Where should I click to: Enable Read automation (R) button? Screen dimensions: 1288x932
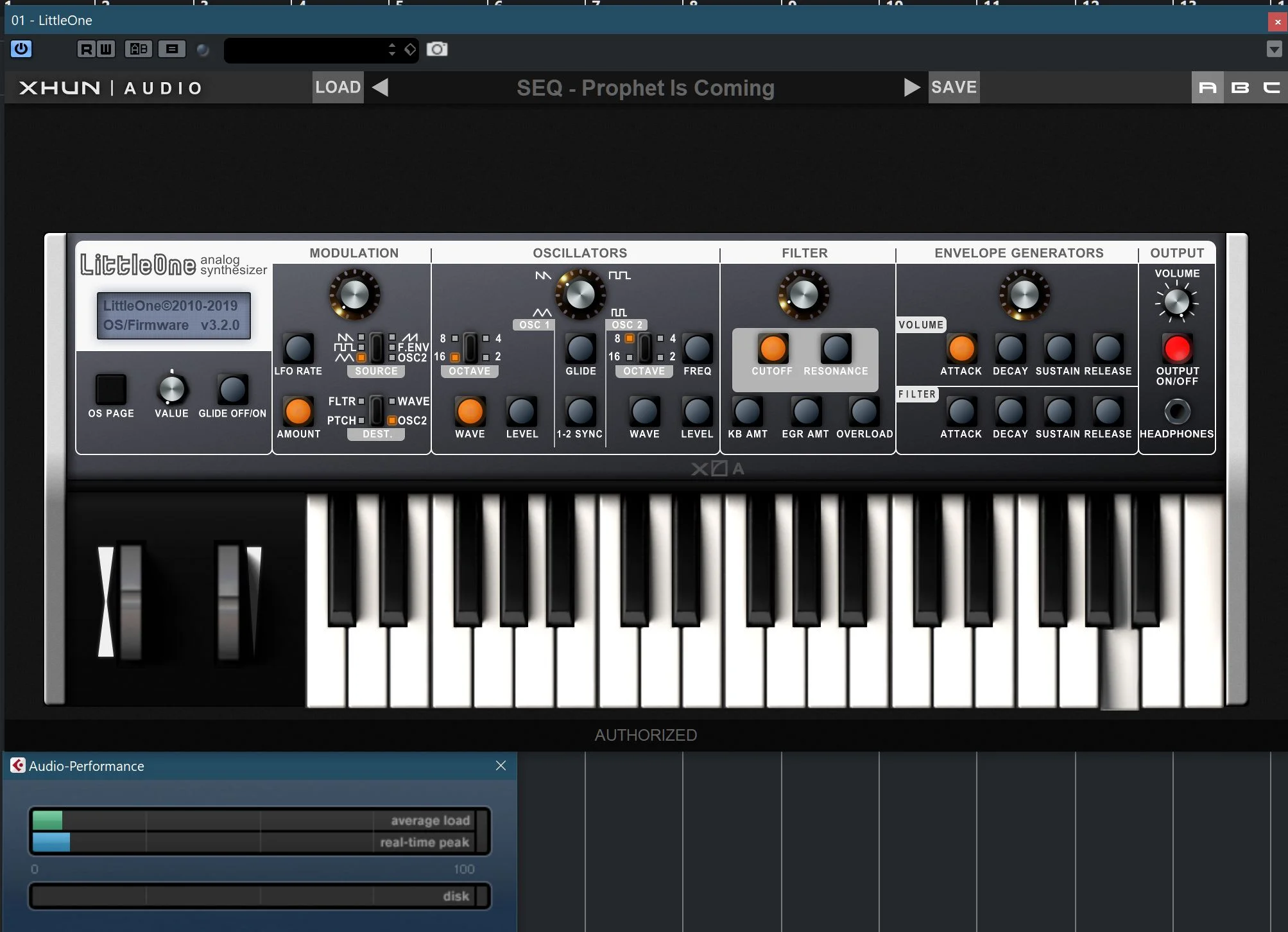(87, 49)
